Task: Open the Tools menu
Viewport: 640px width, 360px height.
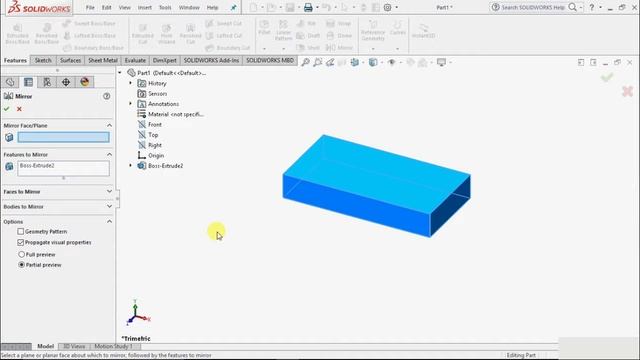Action: 165,7
